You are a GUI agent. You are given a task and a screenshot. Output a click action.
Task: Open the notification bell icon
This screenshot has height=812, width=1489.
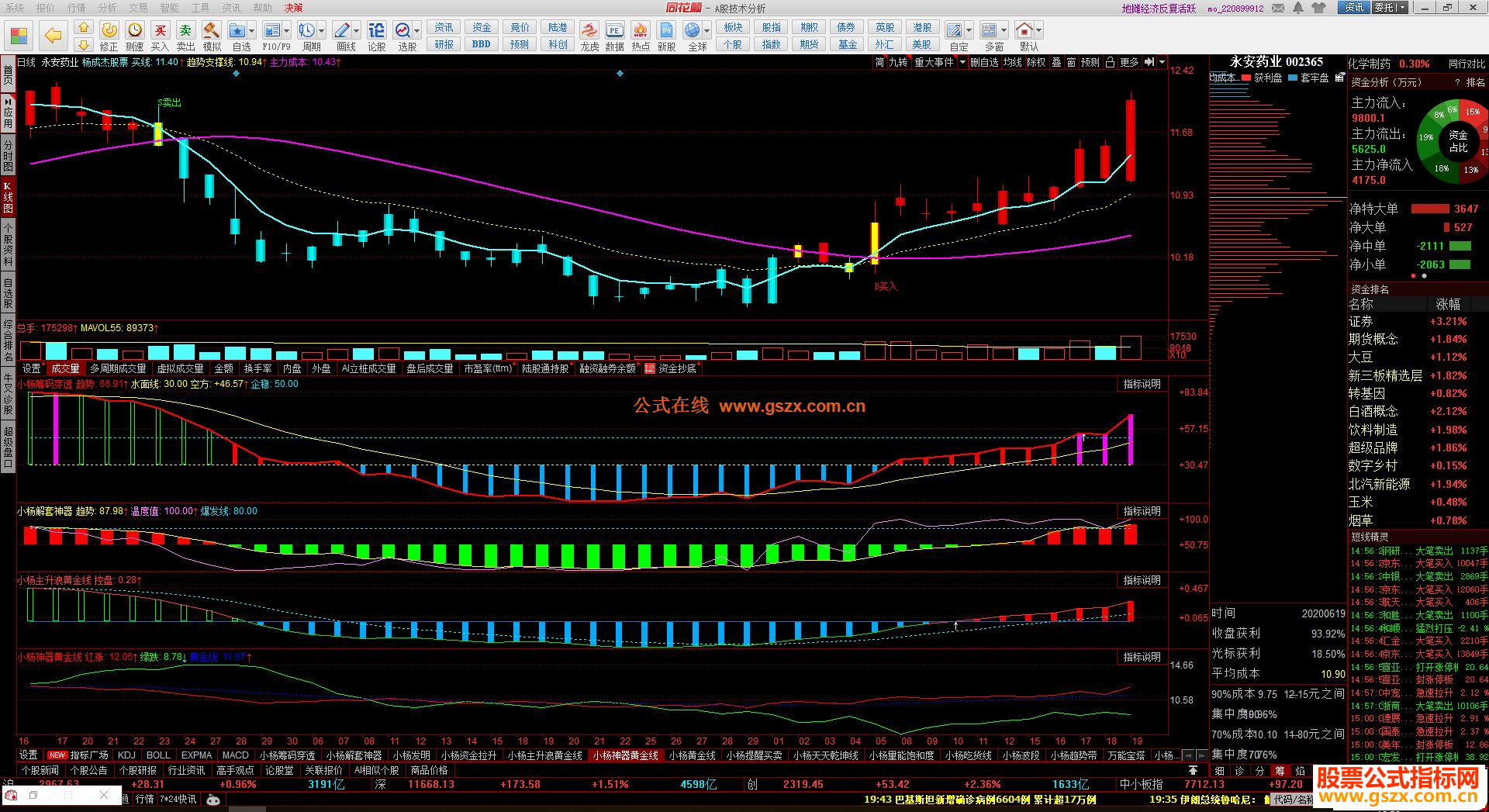click(x=1297, y=8)
